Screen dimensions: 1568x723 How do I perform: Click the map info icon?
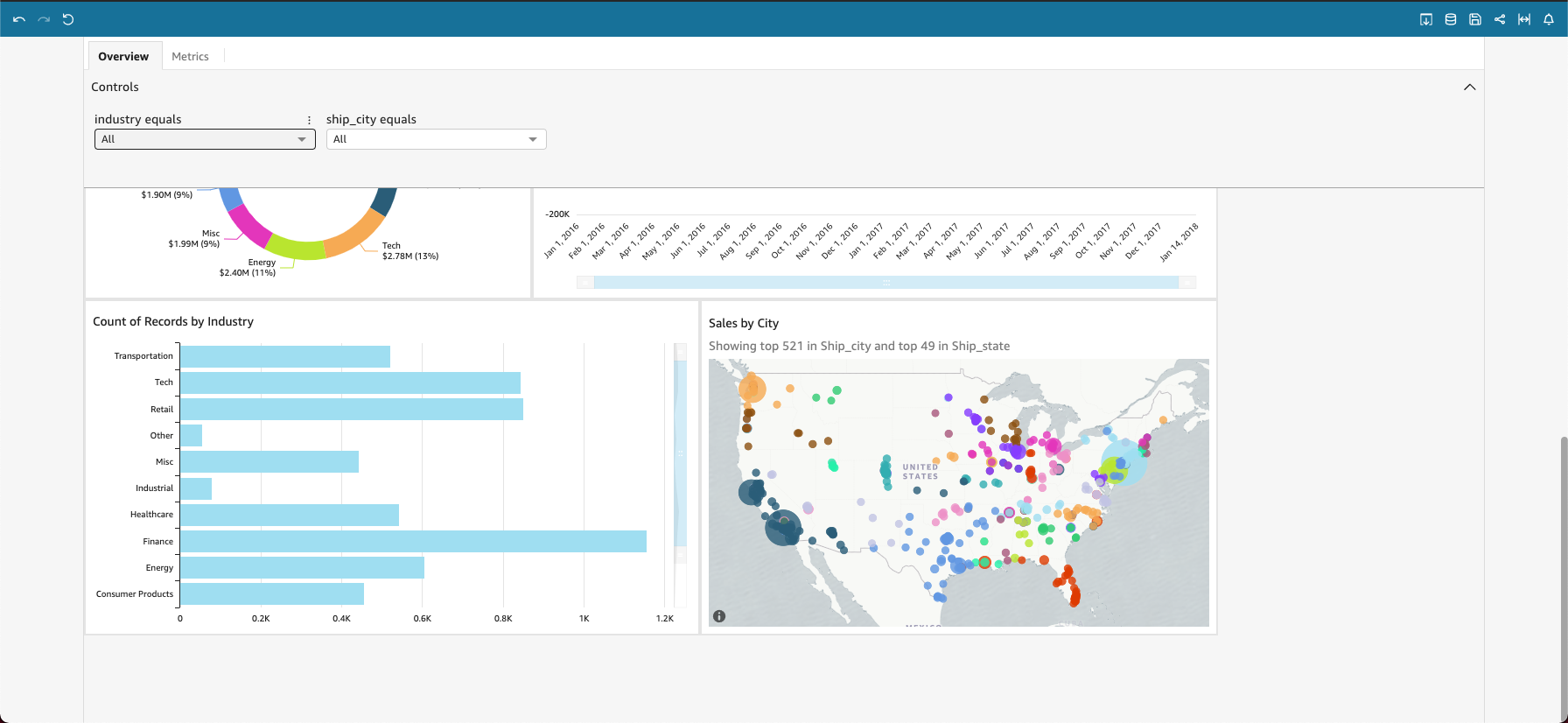click(719, 616)
